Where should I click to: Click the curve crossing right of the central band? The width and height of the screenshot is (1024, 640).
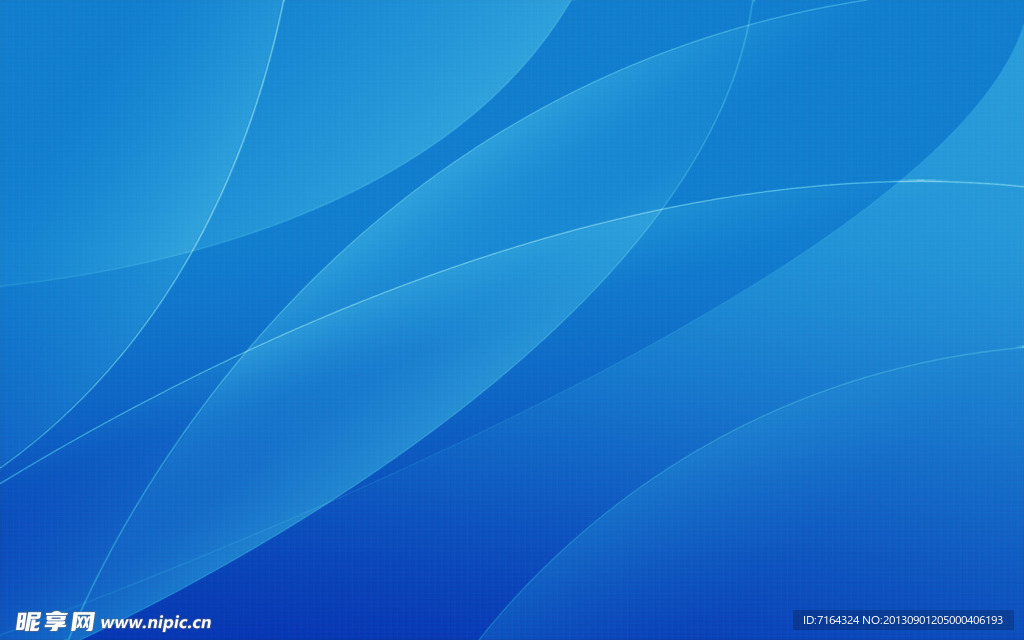(x=661, y=209)
